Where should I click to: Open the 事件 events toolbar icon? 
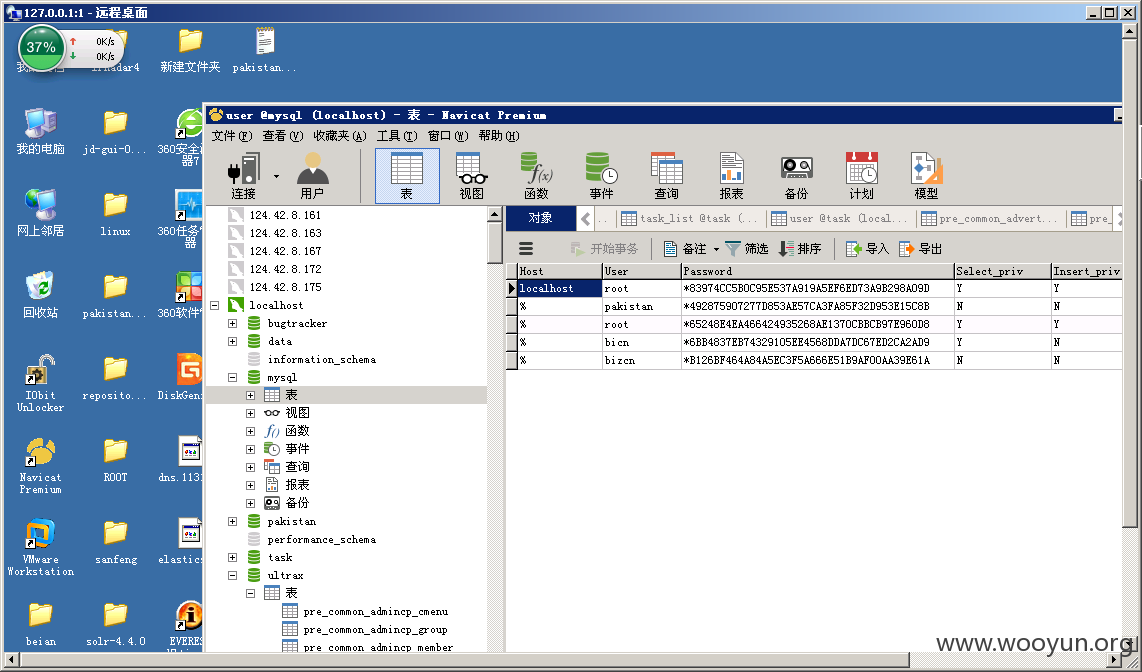tap(602, 175)
